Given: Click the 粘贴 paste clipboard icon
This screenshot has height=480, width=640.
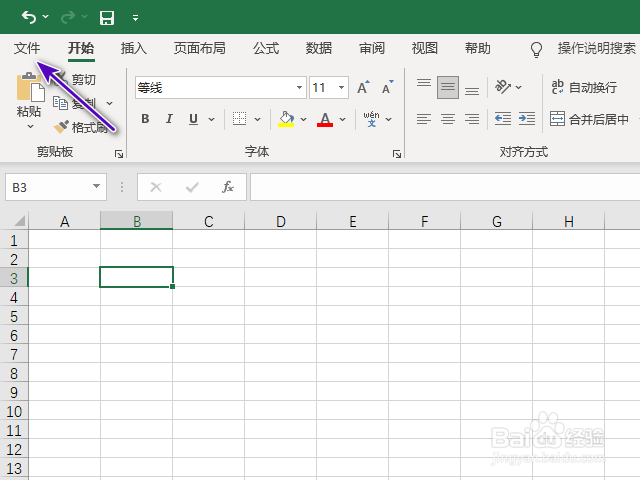Looking at the screenshot, I should point(30,87).
